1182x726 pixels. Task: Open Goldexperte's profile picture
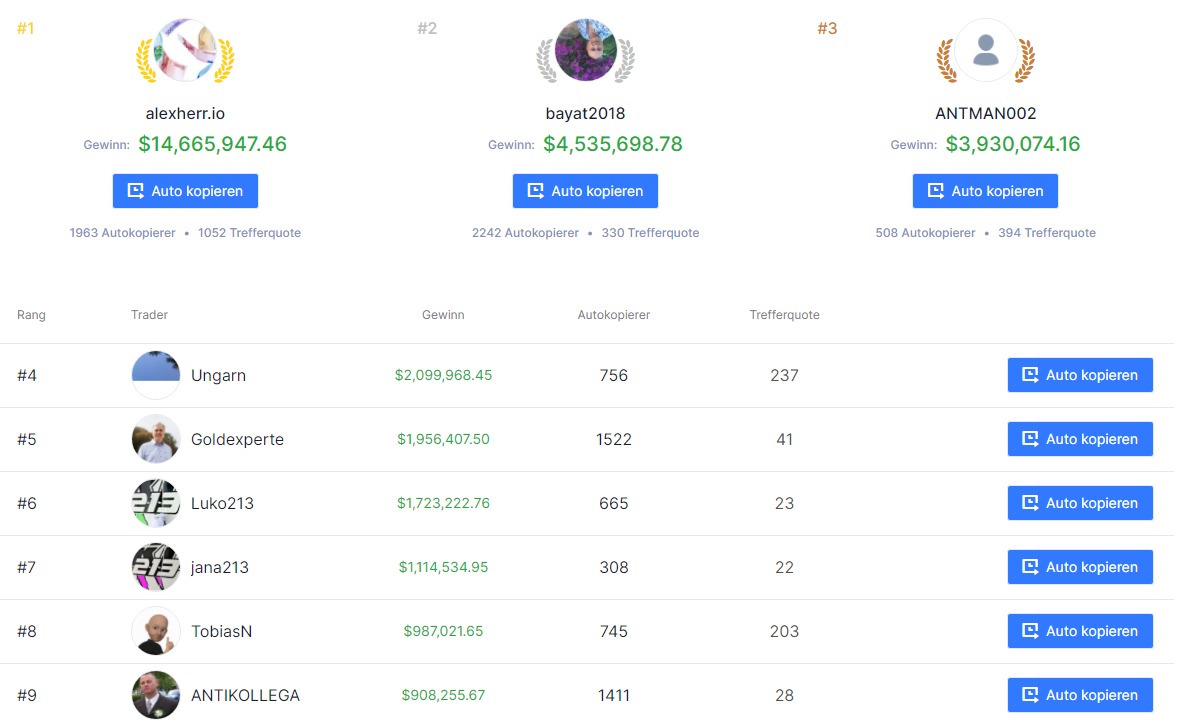click(x=156, y=439)
